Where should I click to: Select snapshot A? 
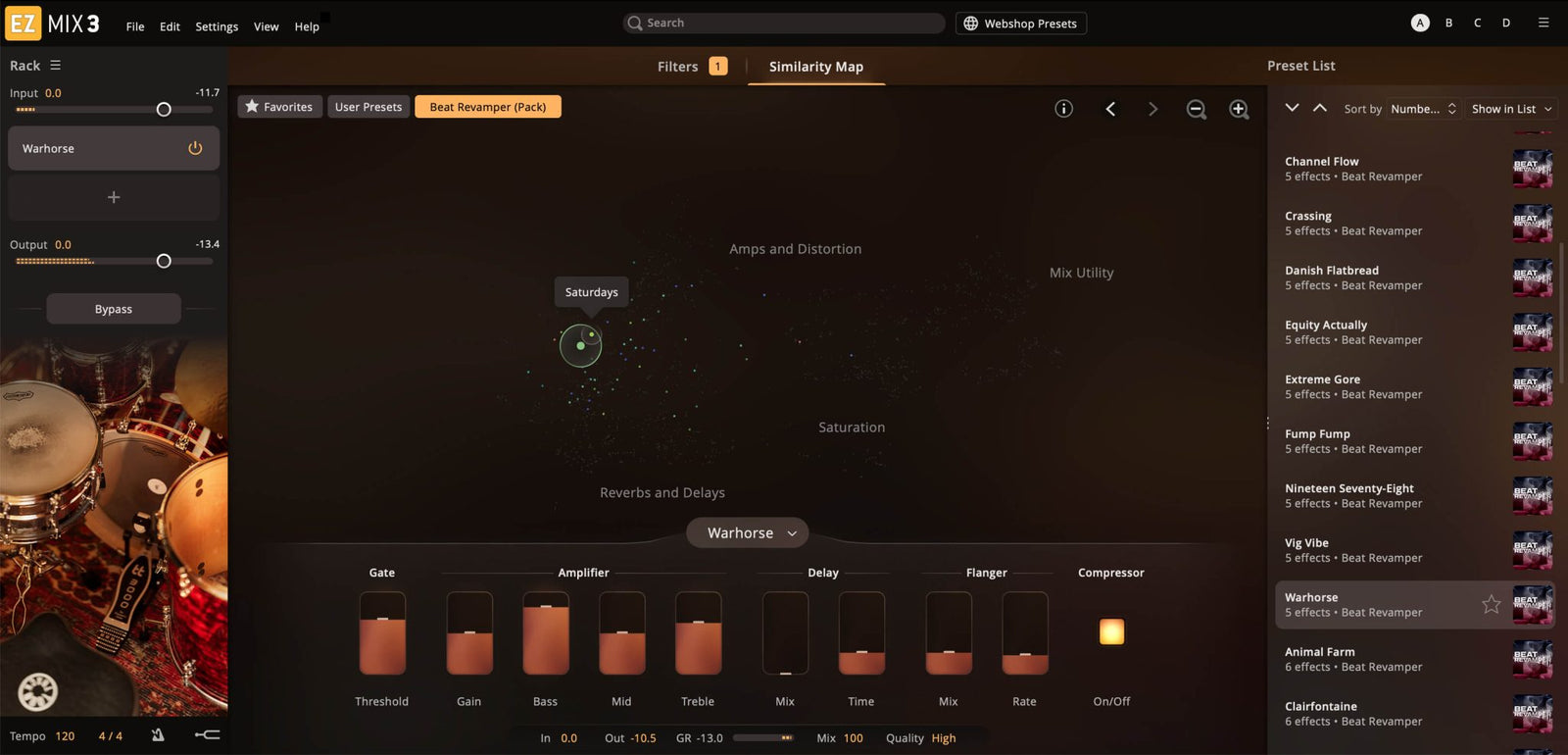pyautogui.click(x=1420, y=23)
